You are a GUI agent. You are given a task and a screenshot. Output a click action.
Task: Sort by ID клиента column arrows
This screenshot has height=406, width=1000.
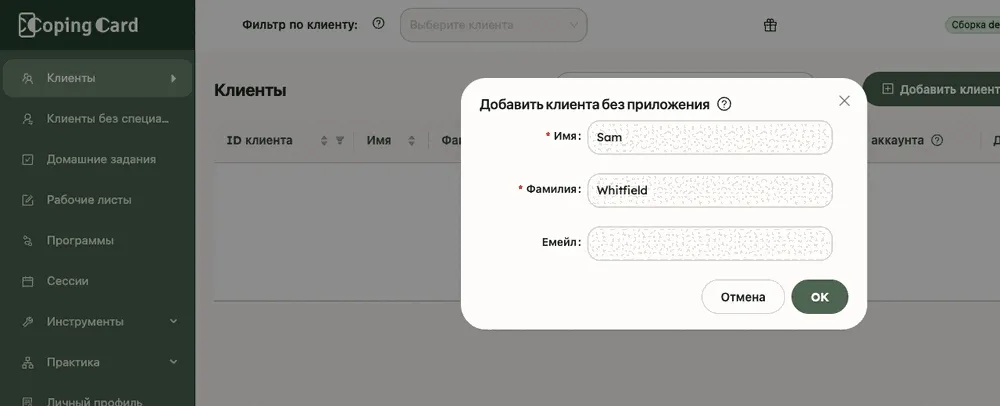(x=324, y=140)
